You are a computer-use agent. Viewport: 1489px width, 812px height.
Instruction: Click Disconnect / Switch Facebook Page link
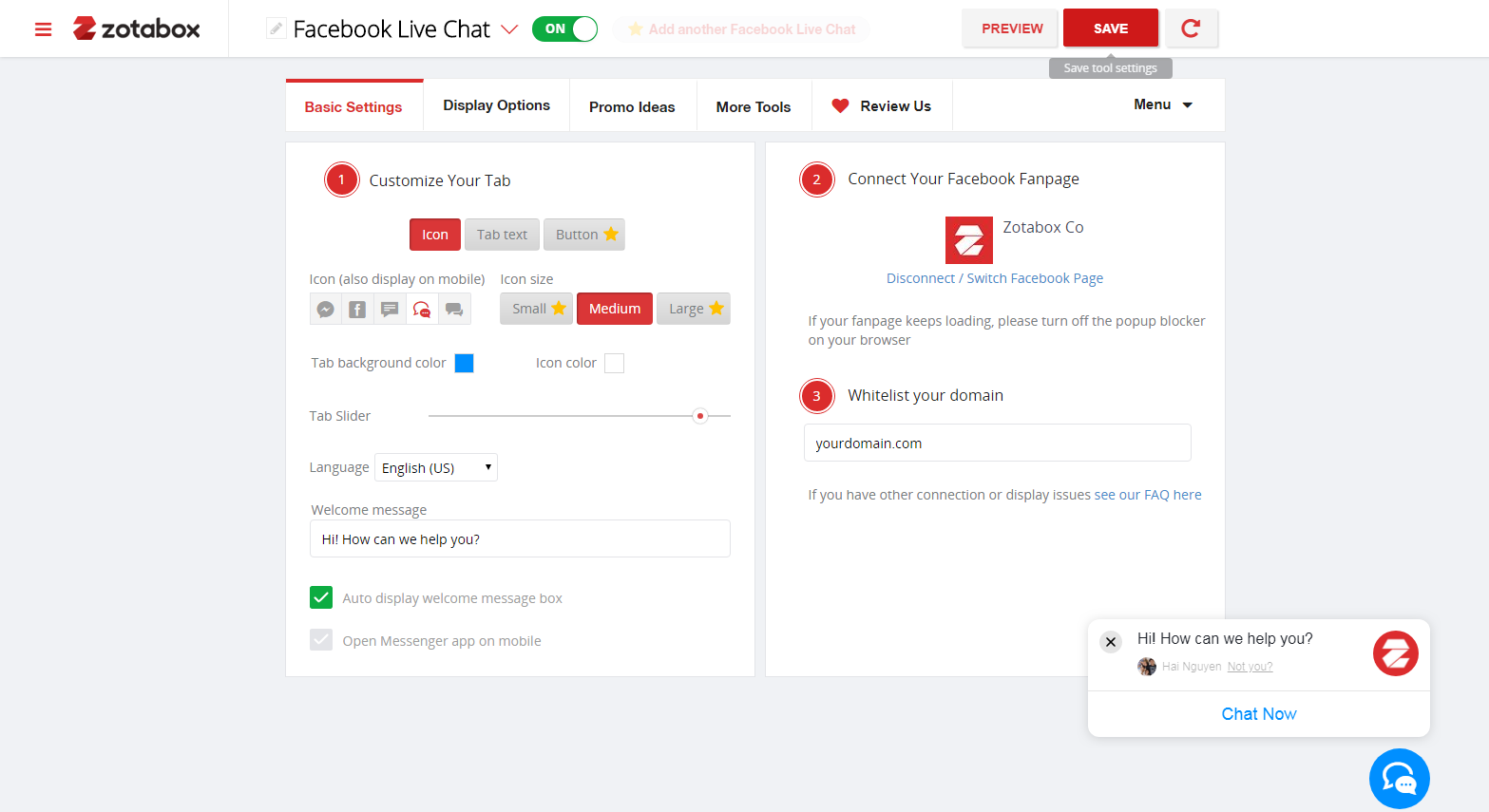click(x=994, y=277)
